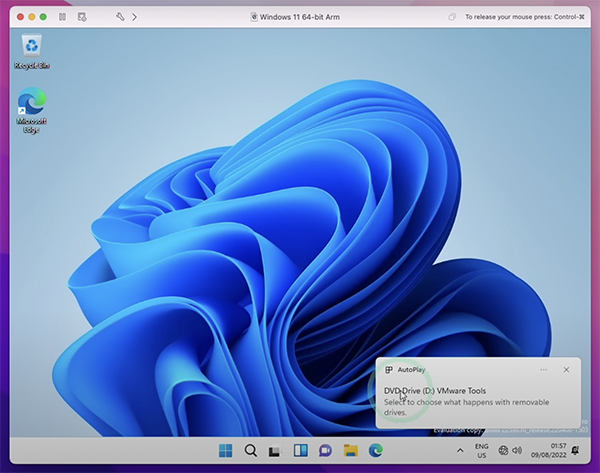
Task: Open clock and date 01:57
Action: (548, 450)
